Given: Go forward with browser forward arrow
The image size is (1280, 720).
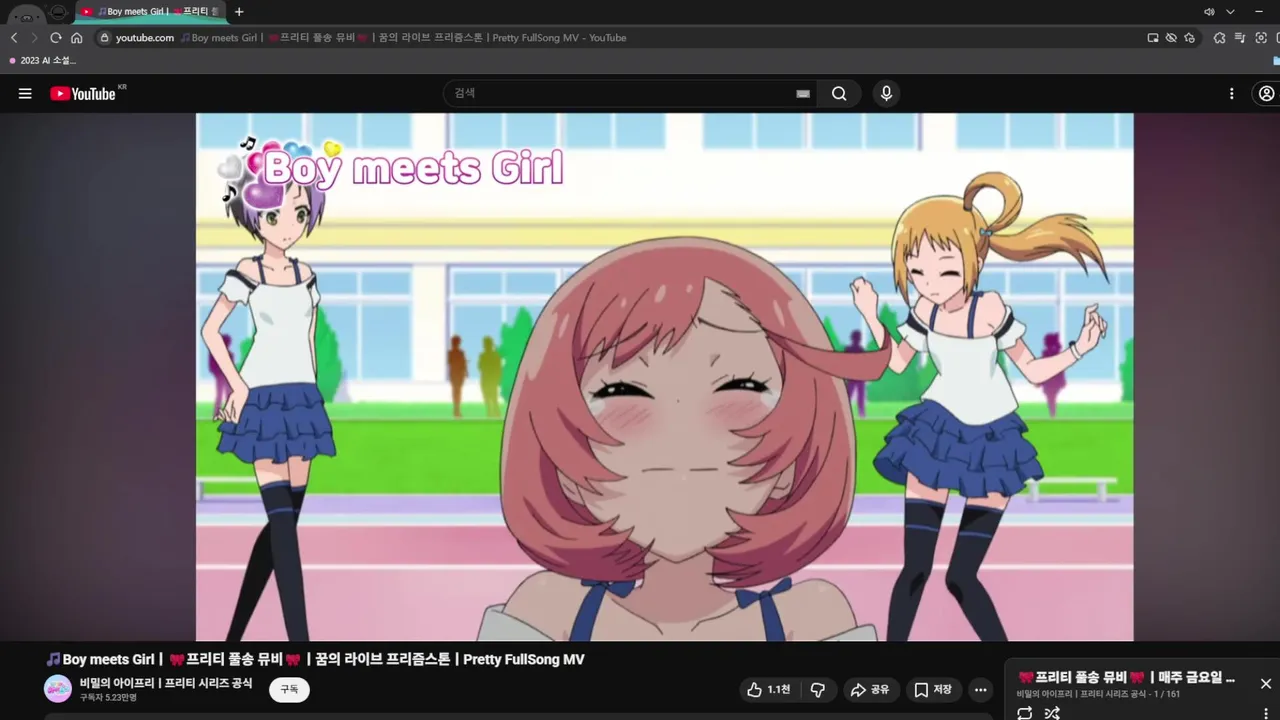Looking at the screenshot, I should coord(34,38).
